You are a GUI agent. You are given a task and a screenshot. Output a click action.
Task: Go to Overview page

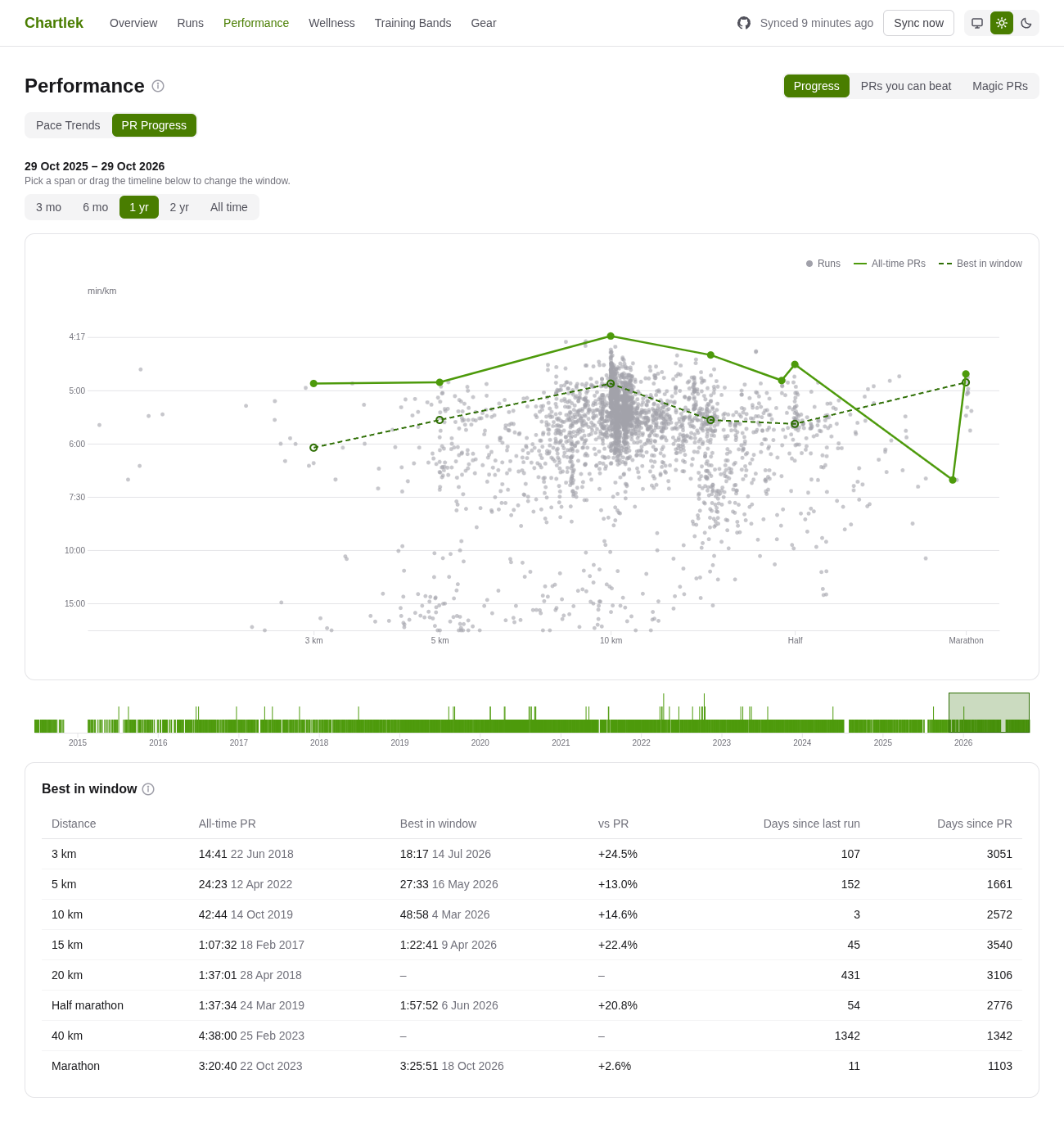point(133,23)
